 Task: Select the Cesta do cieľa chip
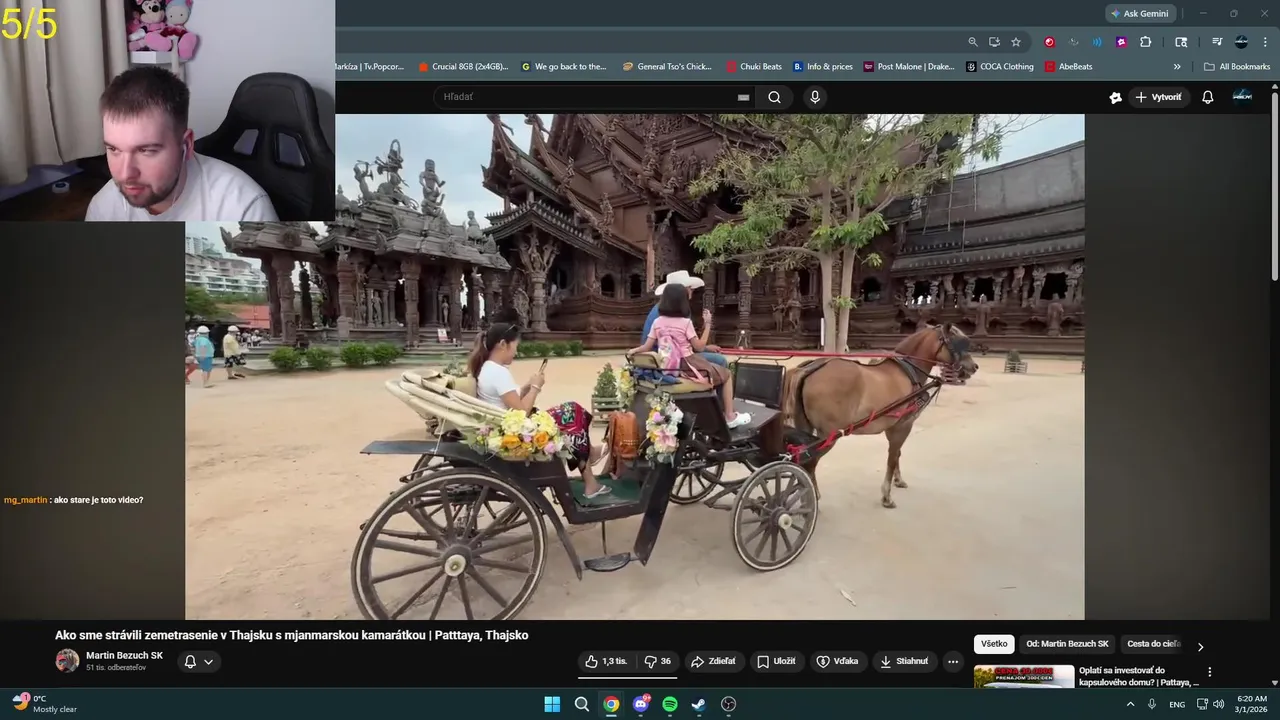[1153, 644]
